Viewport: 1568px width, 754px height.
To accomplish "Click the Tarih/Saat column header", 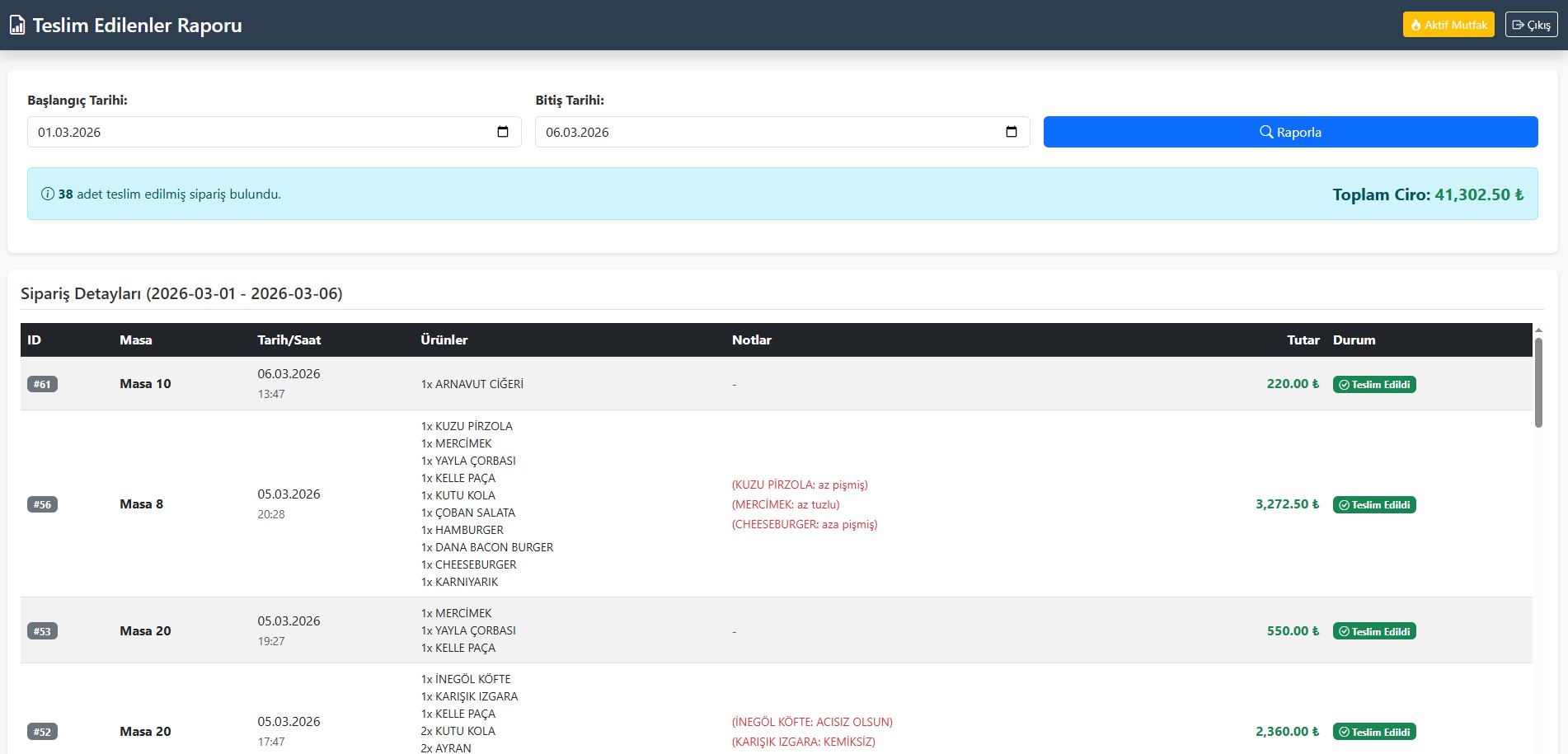I will coord(289,340).
